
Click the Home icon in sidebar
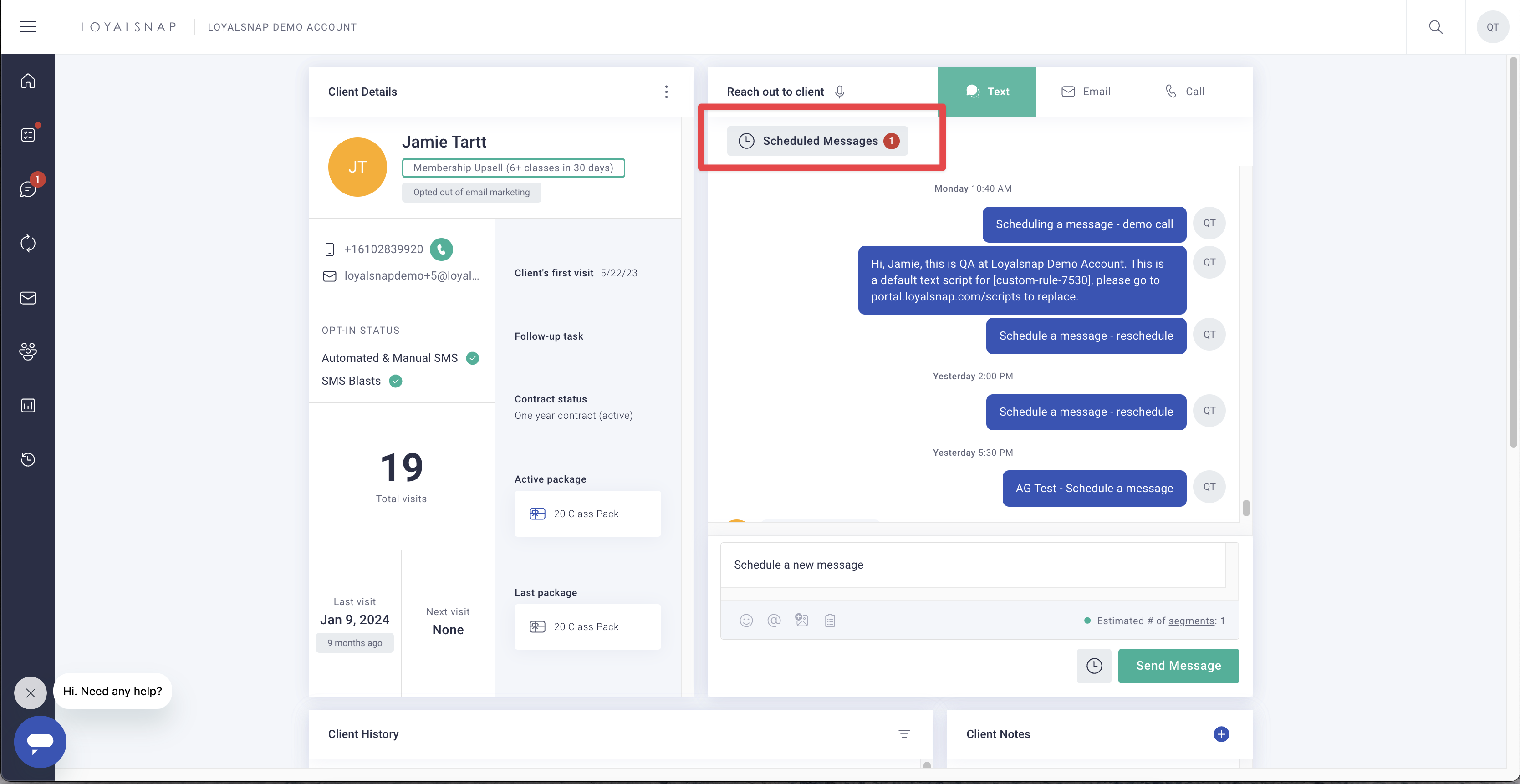pos(28,81)
